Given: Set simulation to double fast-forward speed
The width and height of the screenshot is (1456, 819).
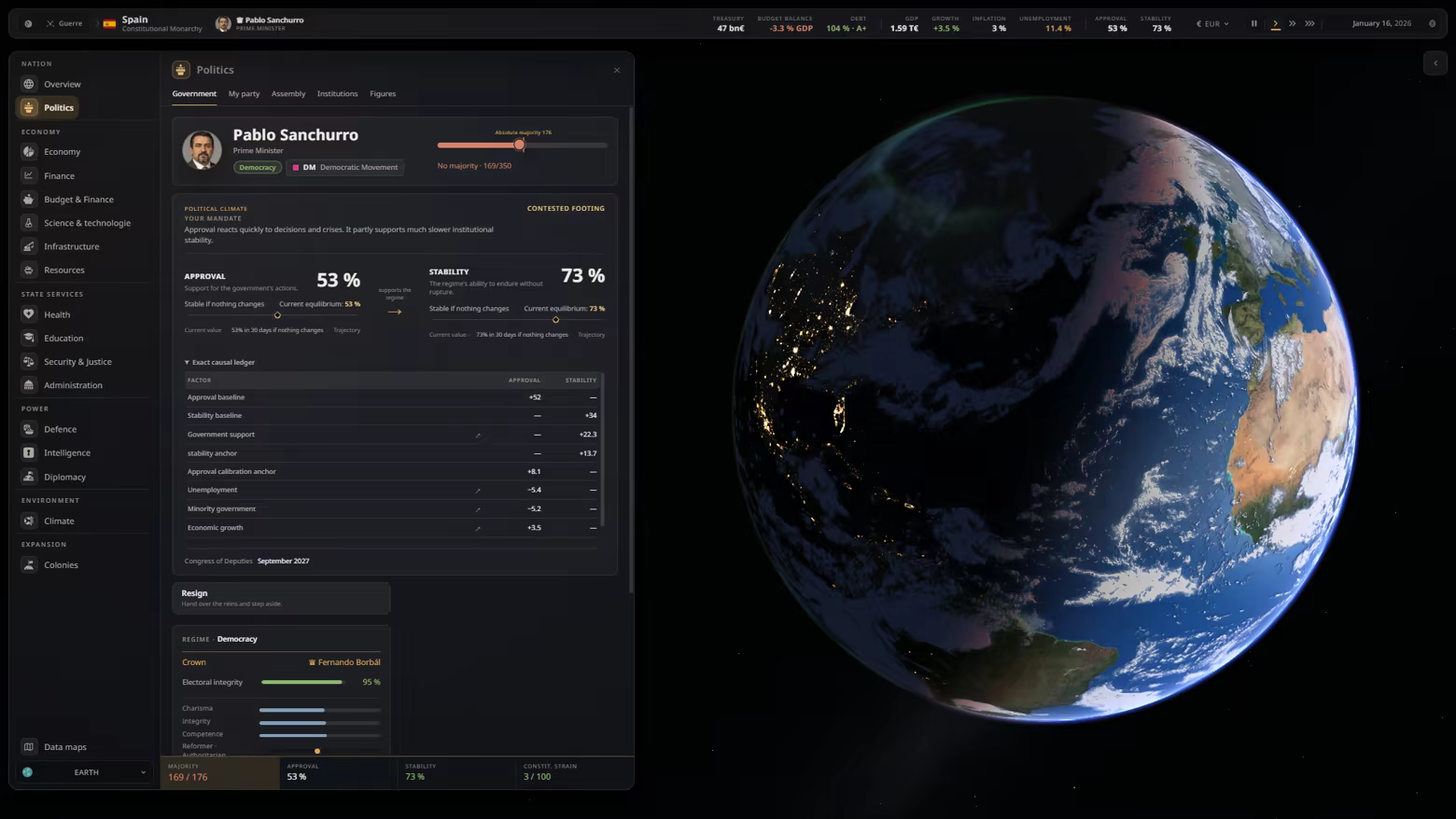Looking at the screenshot, I should coord(1293,23).
